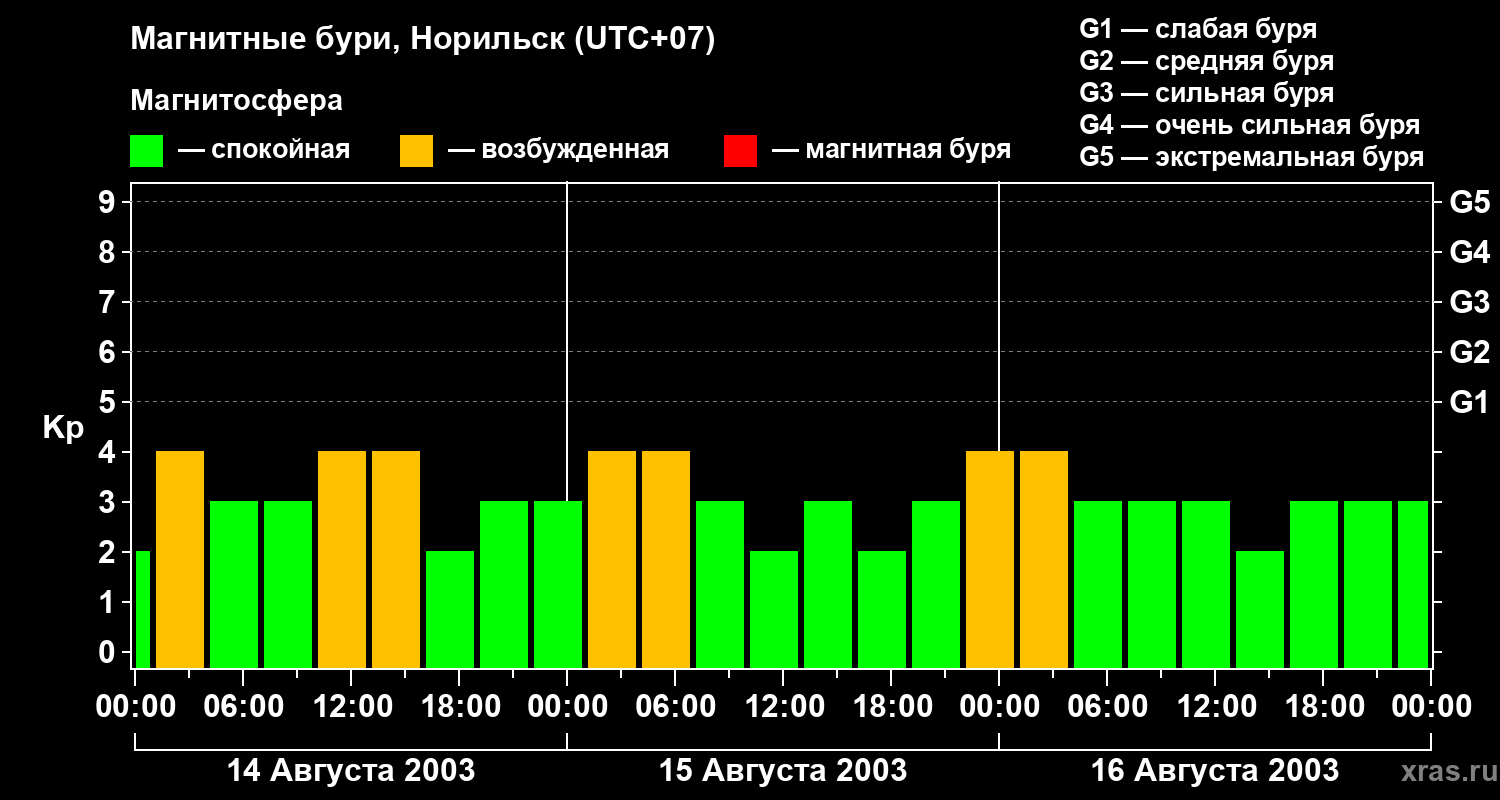The image size is (1500, 800).
Task: Click the narrow green bar starting 14 Августа
Action: coord(142,609)
